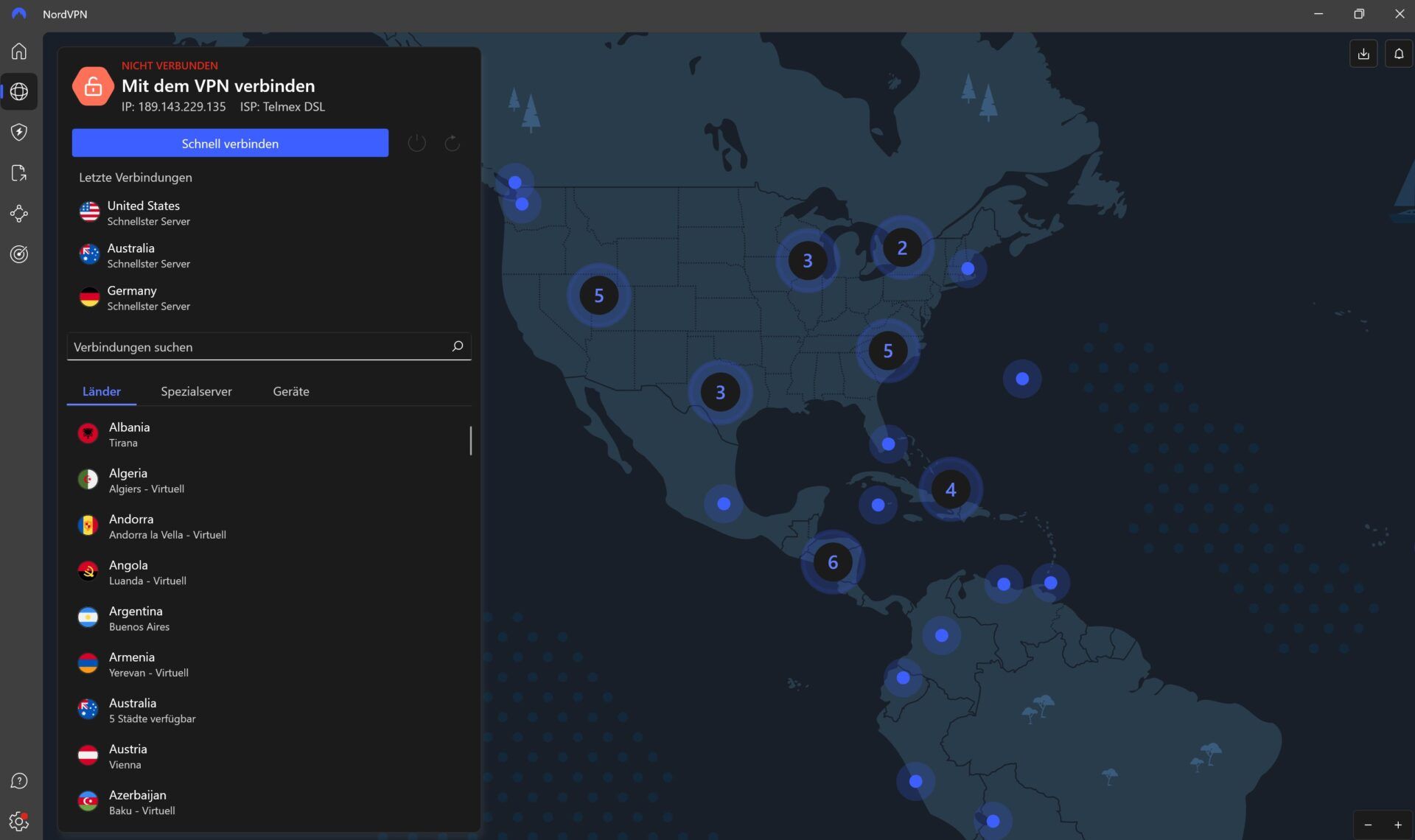Select Austria Vienna
Image resolution: width=1415 pixels, height=840 pixels.
click(269, 756)
